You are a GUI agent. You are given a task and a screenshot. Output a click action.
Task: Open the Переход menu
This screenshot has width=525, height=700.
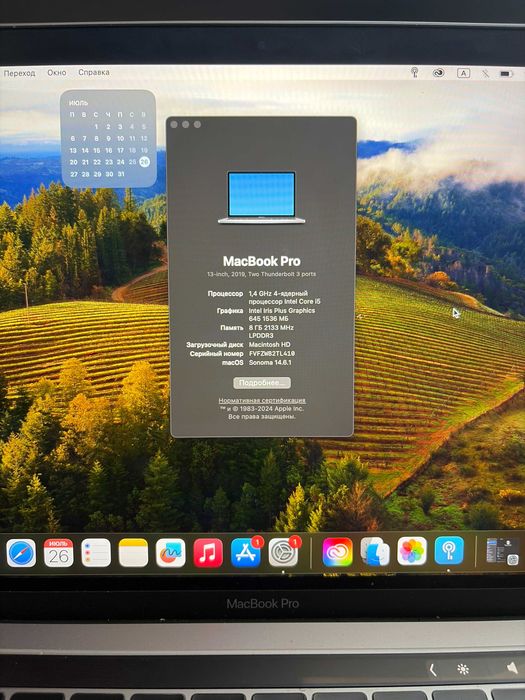(x=19, y=73)
